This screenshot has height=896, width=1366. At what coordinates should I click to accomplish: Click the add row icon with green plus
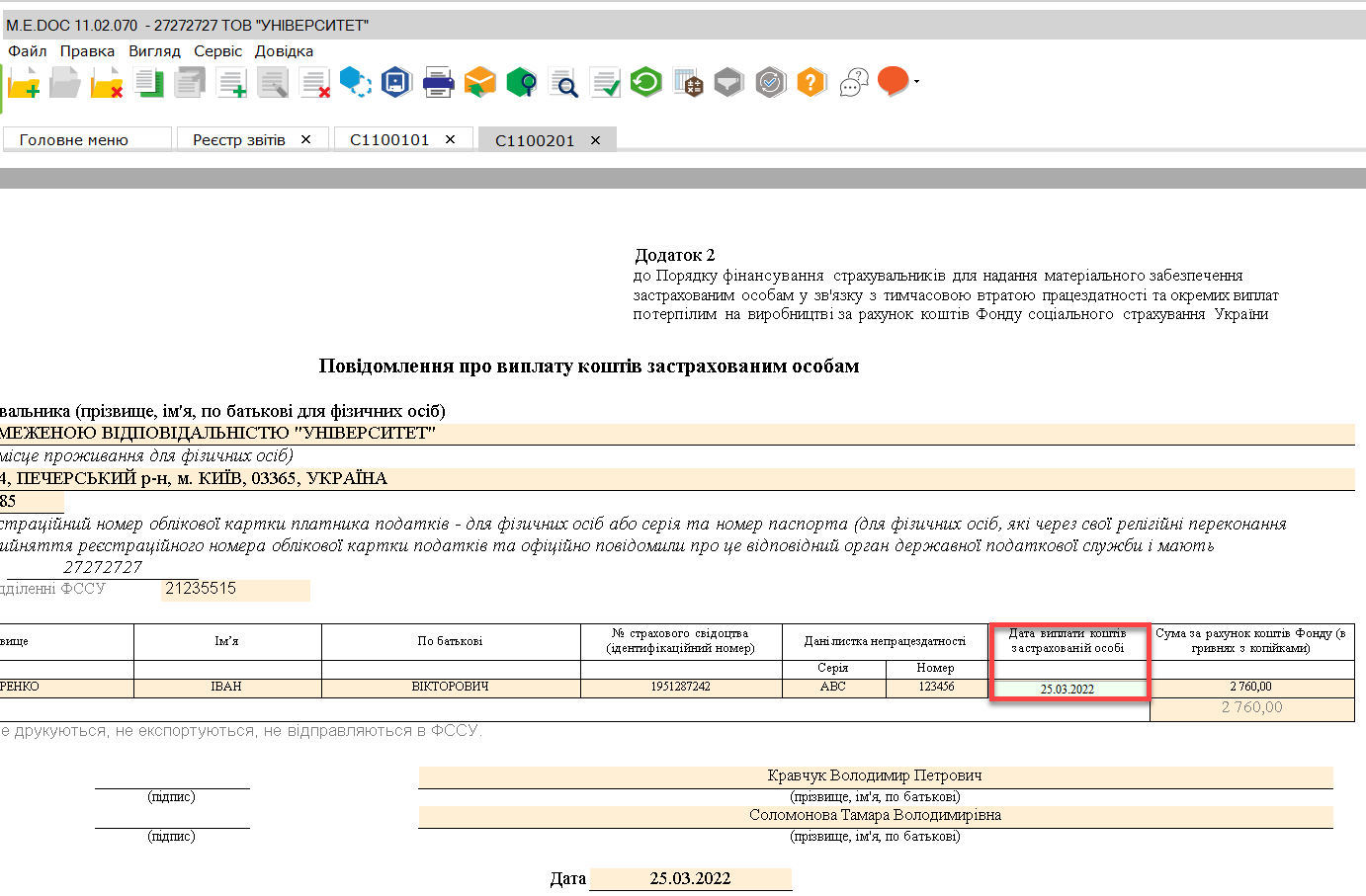point(231,83)
